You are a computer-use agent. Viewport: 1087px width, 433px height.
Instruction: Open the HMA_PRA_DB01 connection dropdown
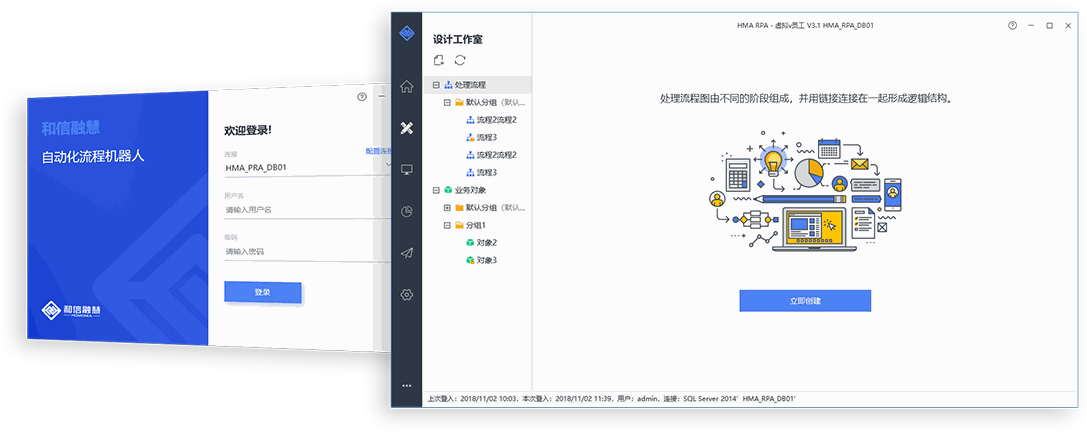(x=387, y=166)
